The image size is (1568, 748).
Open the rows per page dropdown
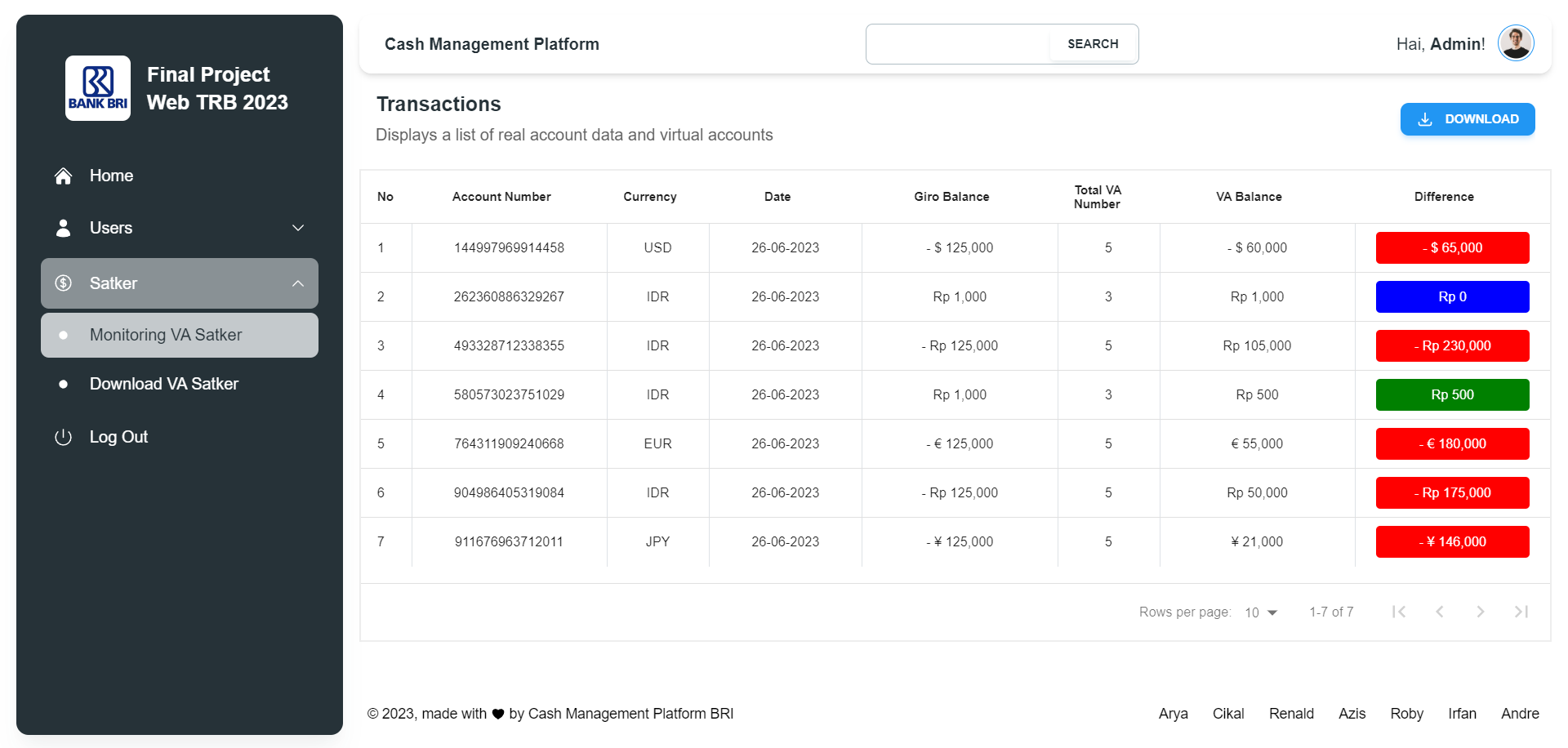[x=1261, y=612]
